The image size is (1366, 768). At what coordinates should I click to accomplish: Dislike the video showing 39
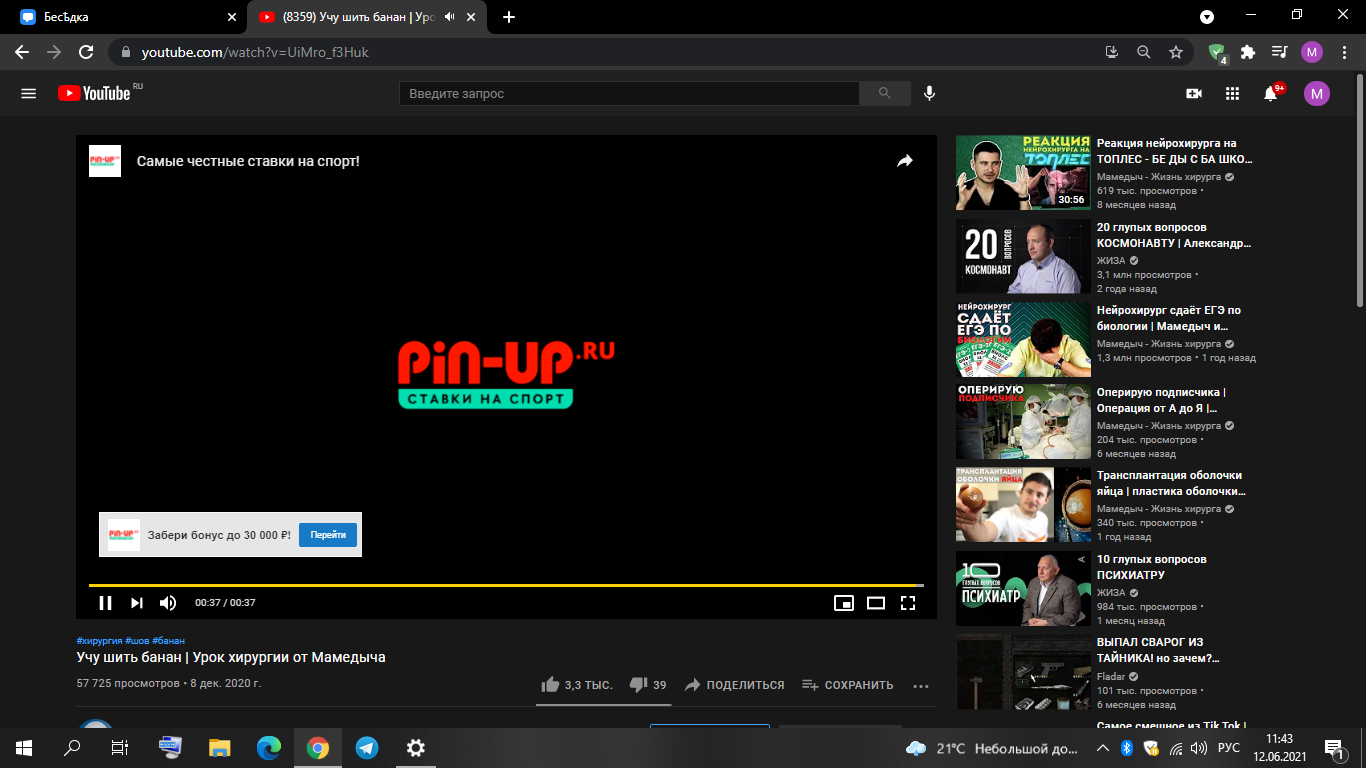point(647,685)
